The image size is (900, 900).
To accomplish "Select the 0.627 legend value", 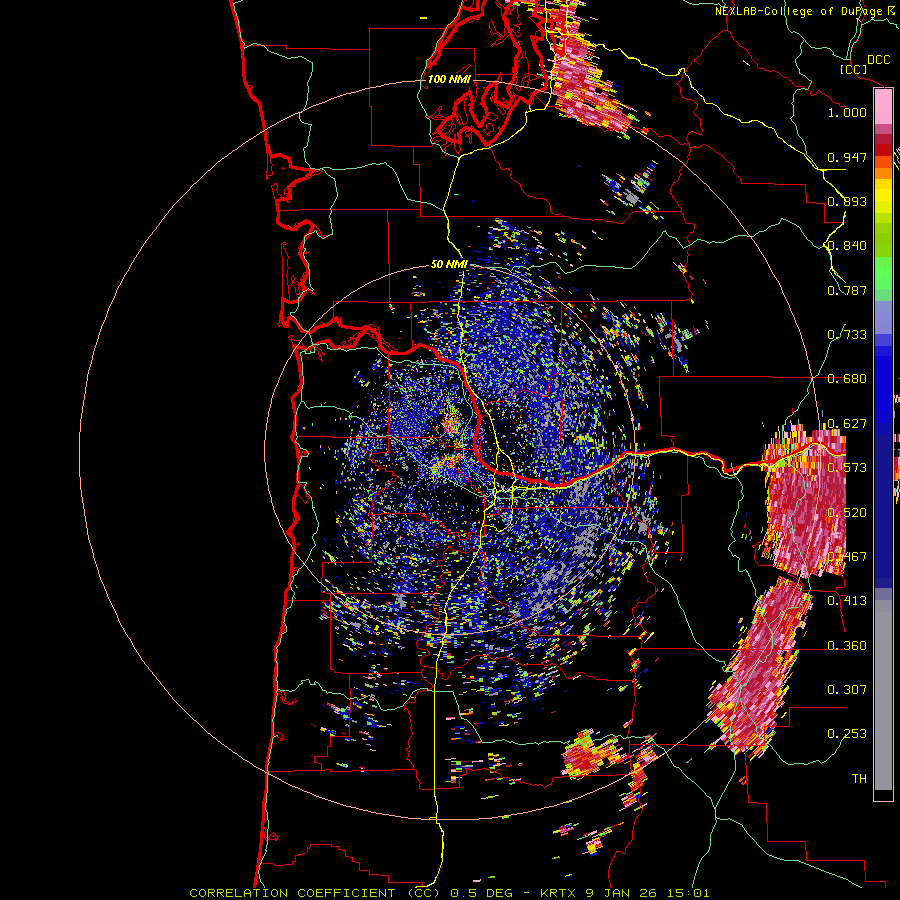I will 847,424.
